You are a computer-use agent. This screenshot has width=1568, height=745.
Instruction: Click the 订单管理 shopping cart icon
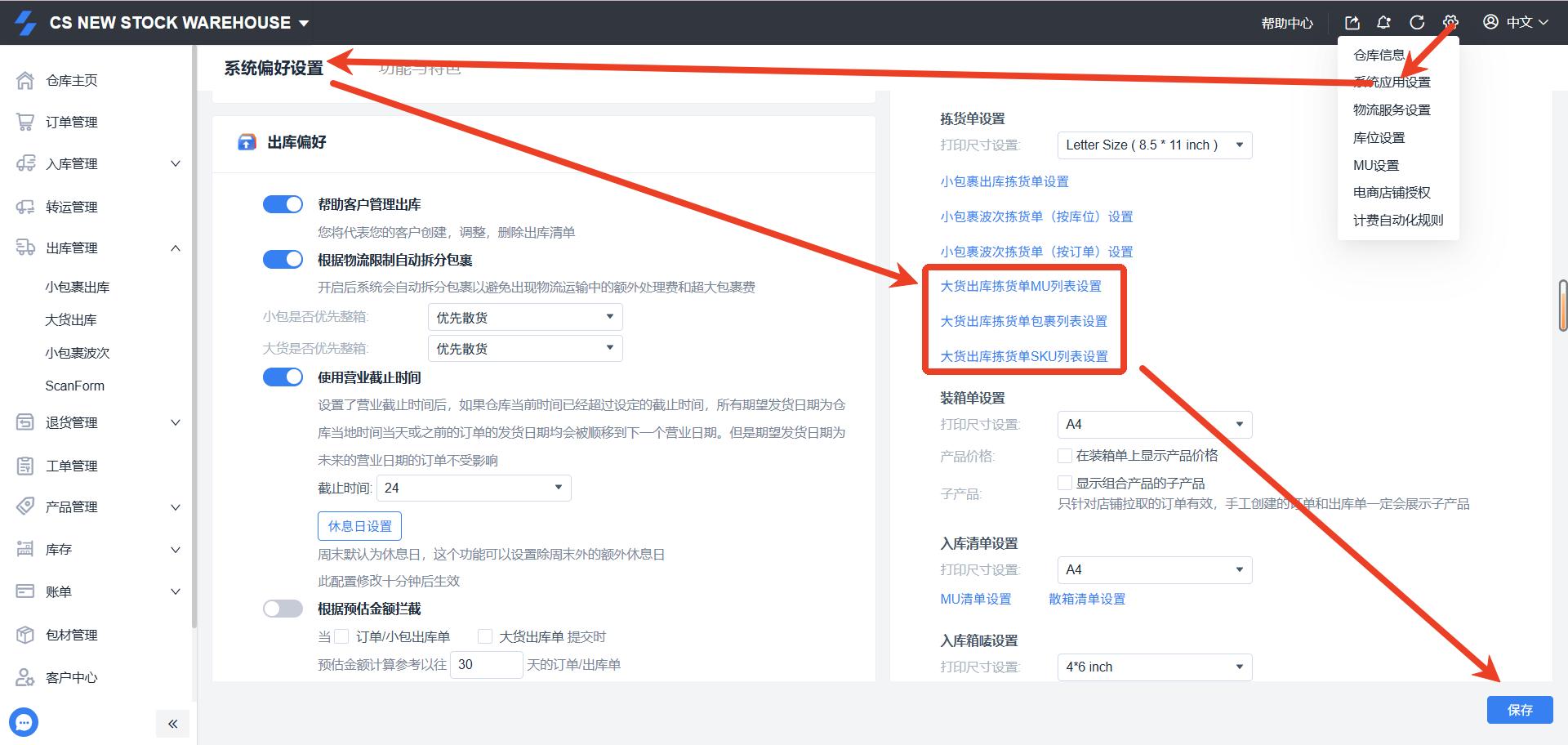pos(25,122)
